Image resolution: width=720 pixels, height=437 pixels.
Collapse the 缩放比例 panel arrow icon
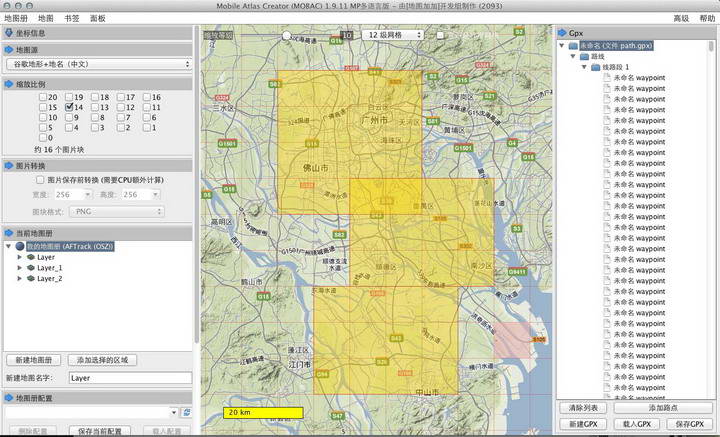pos(9,84)
